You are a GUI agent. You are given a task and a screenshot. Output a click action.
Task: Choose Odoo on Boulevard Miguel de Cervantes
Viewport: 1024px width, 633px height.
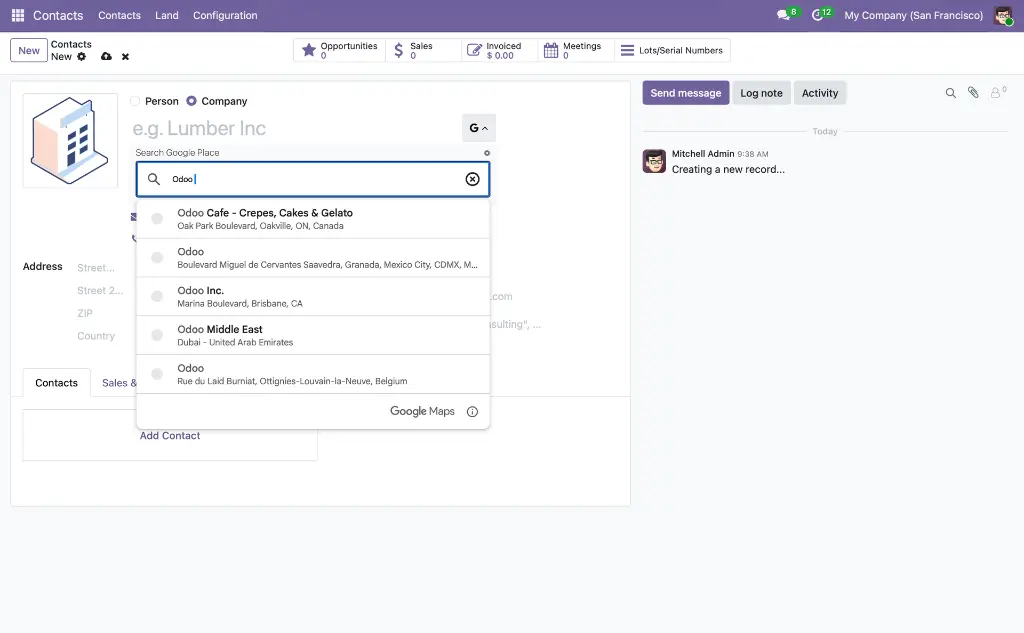313,257
